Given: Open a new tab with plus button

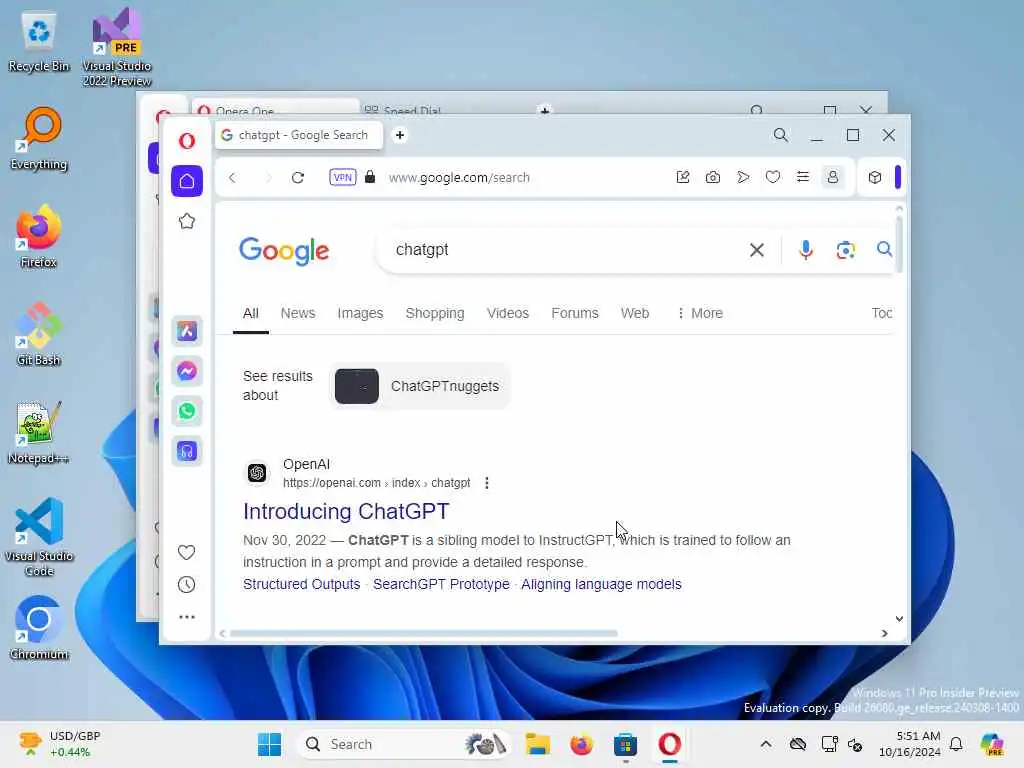Looking at the screenshot, I should (400, 135).
